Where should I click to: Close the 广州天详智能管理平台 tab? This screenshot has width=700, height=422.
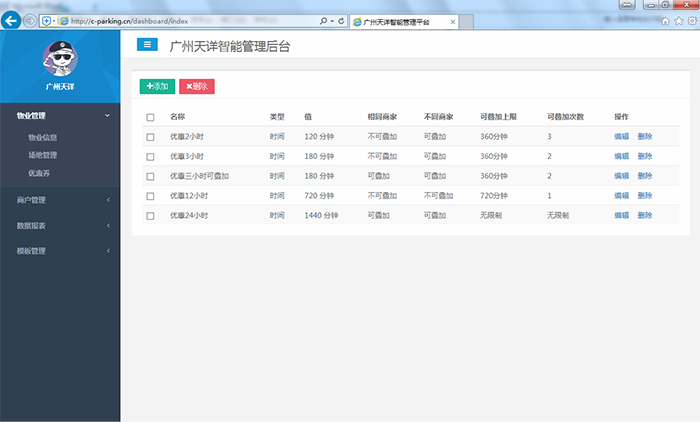coord(453,21)
